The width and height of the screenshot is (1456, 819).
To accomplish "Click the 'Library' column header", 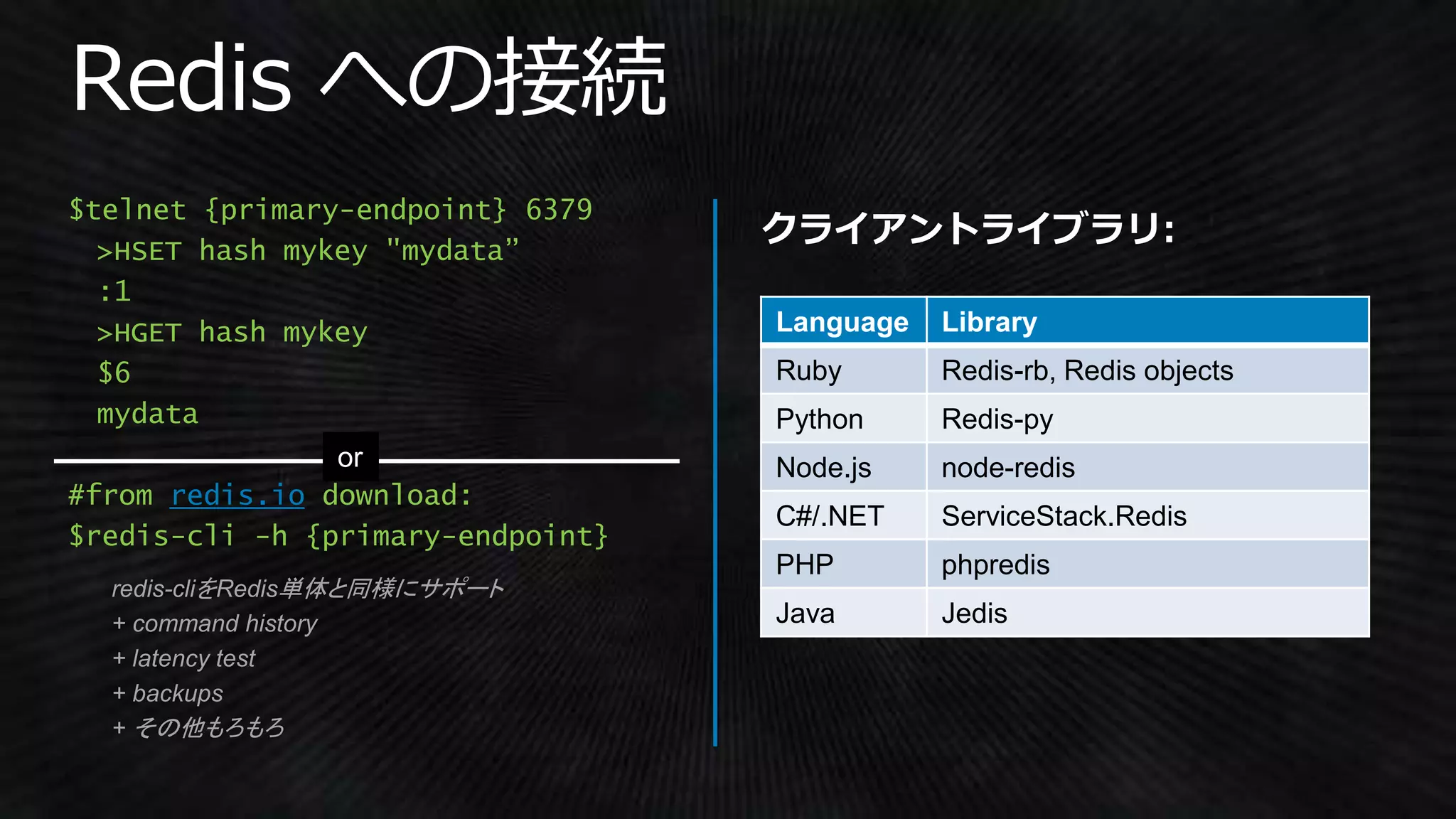I will click(x=1147, y=321).
